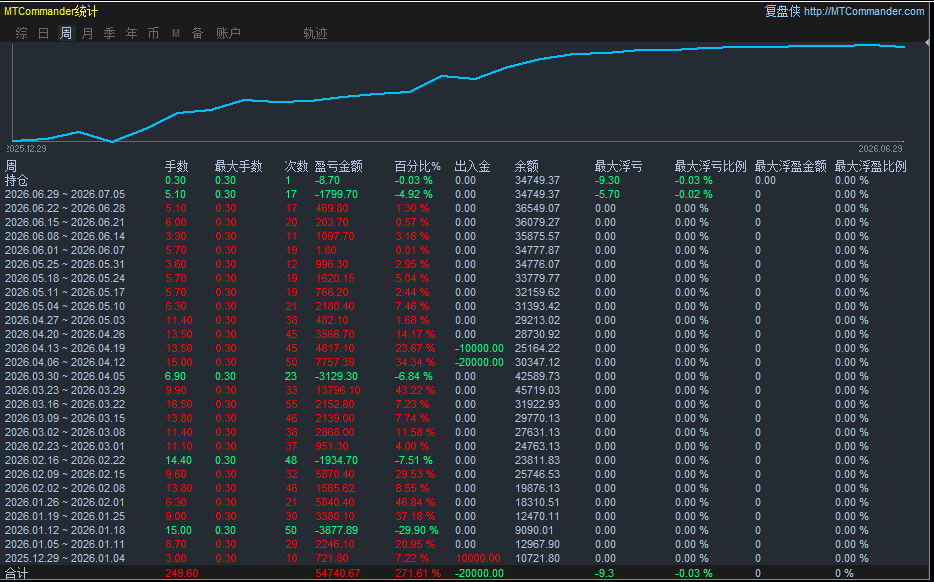This screenshot has height=582, width=934.
Task: Sort by the 盈亏金额 column header
Action: 338,166
